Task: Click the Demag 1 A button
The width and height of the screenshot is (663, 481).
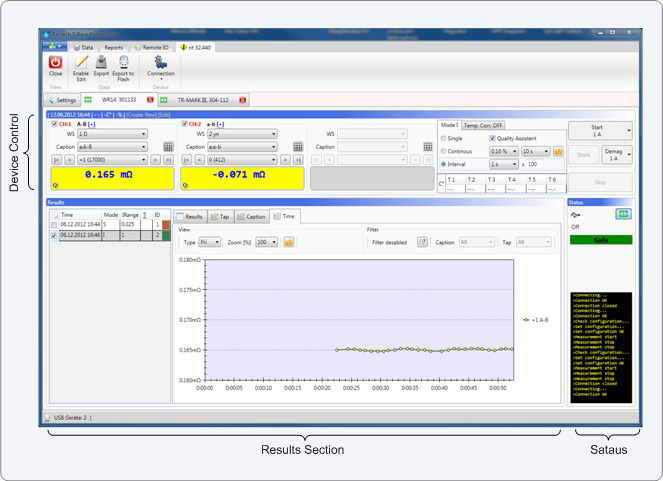Action: (614, 156)
